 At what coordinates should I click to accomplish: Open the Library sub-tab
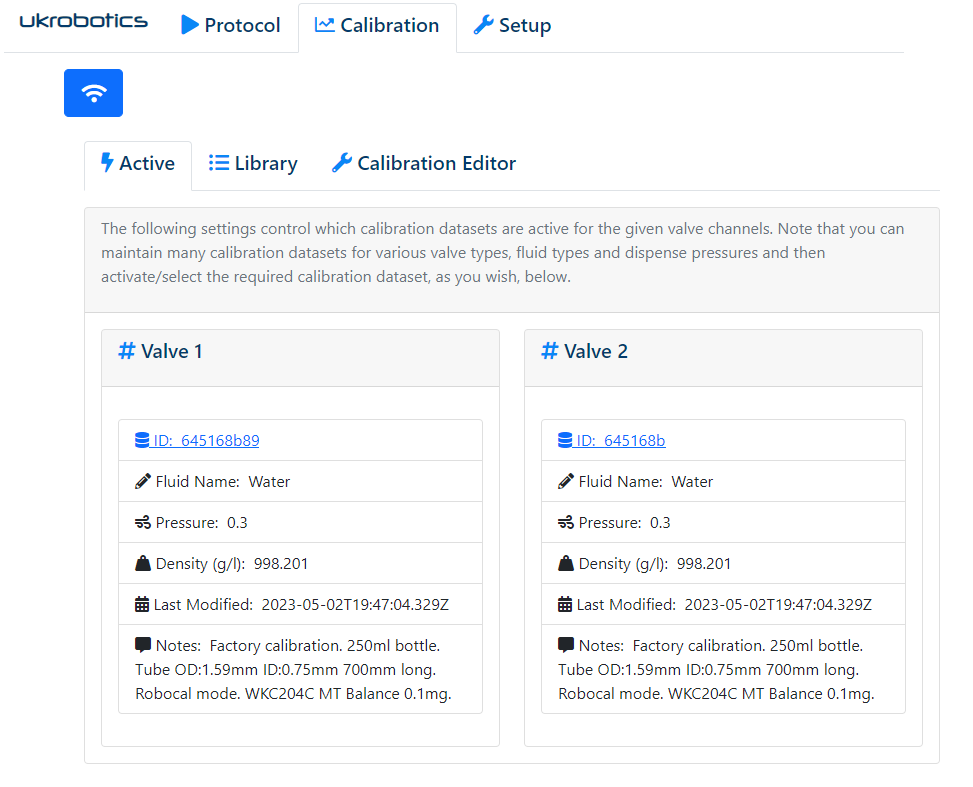coord(253,164)
